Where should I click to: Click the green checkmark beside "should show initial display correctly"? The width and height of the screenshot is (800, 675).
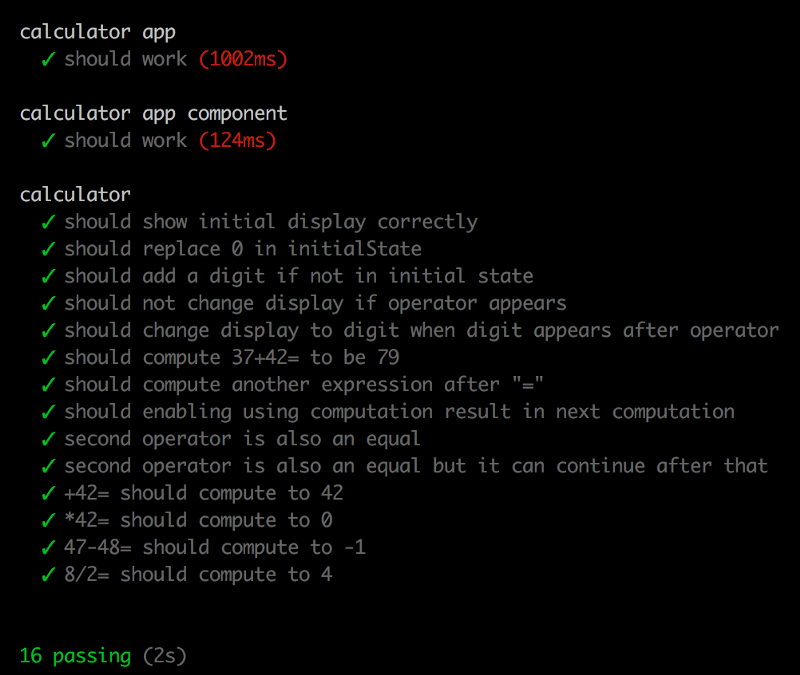pyautogui.click(x=47, y=222)
